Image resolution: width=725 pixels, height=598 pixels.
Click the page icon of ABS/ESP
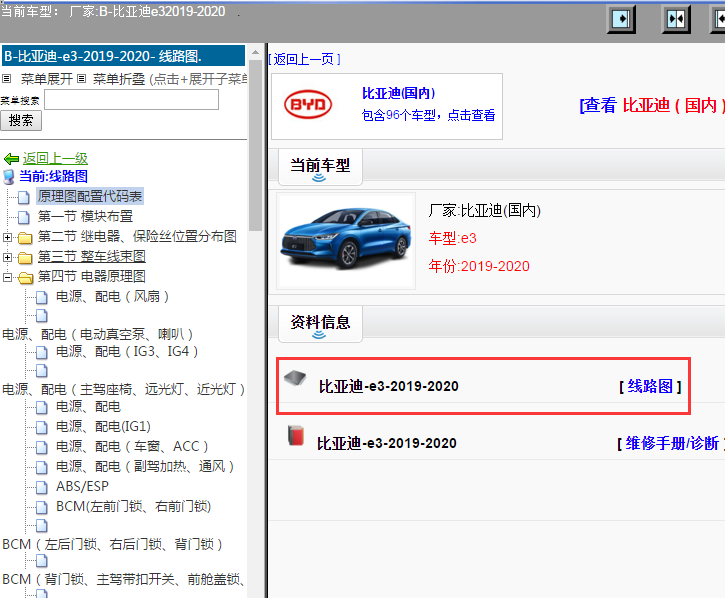point(42,487)
